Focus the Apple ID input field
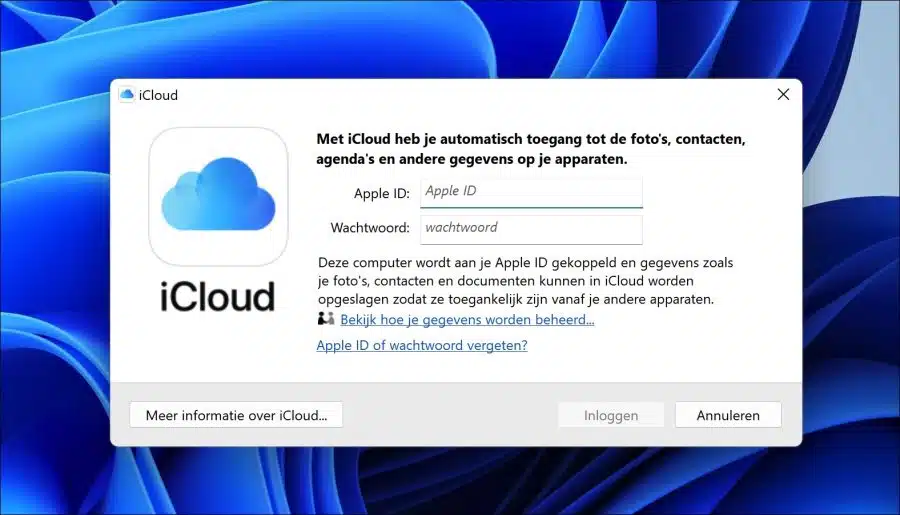The width and height of the screenshot is (900, 515). click(x=531, y=192)
